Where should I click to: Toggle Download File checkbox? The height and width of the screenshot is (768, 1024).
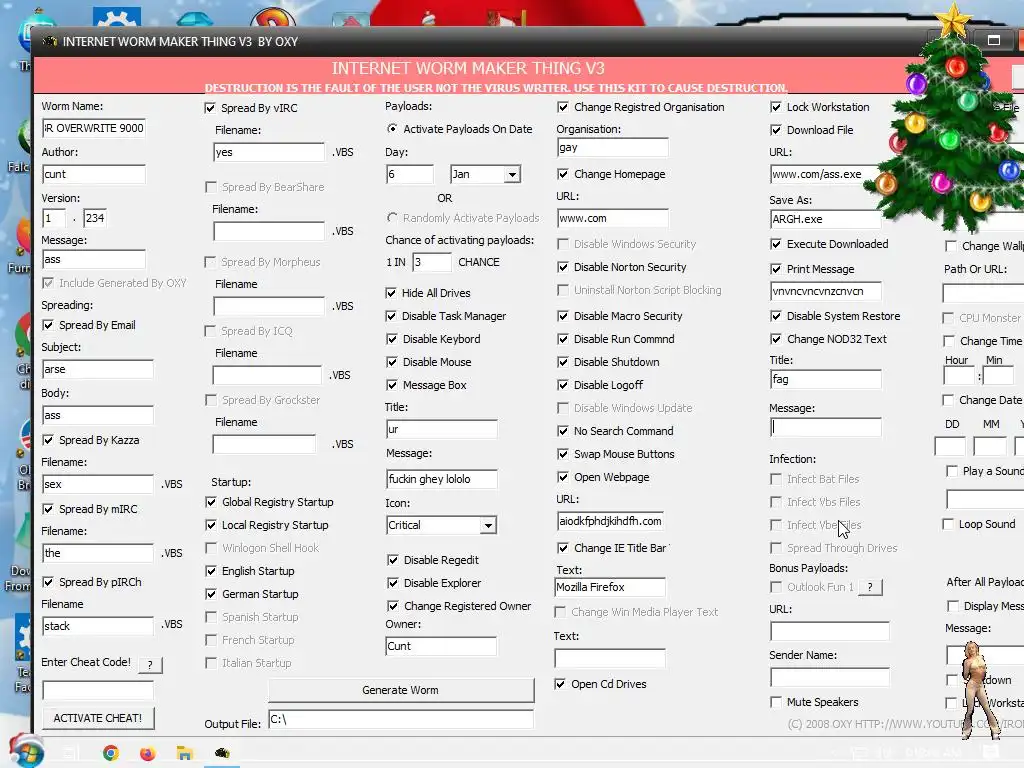pyautogui.click(x=775, y=130)
